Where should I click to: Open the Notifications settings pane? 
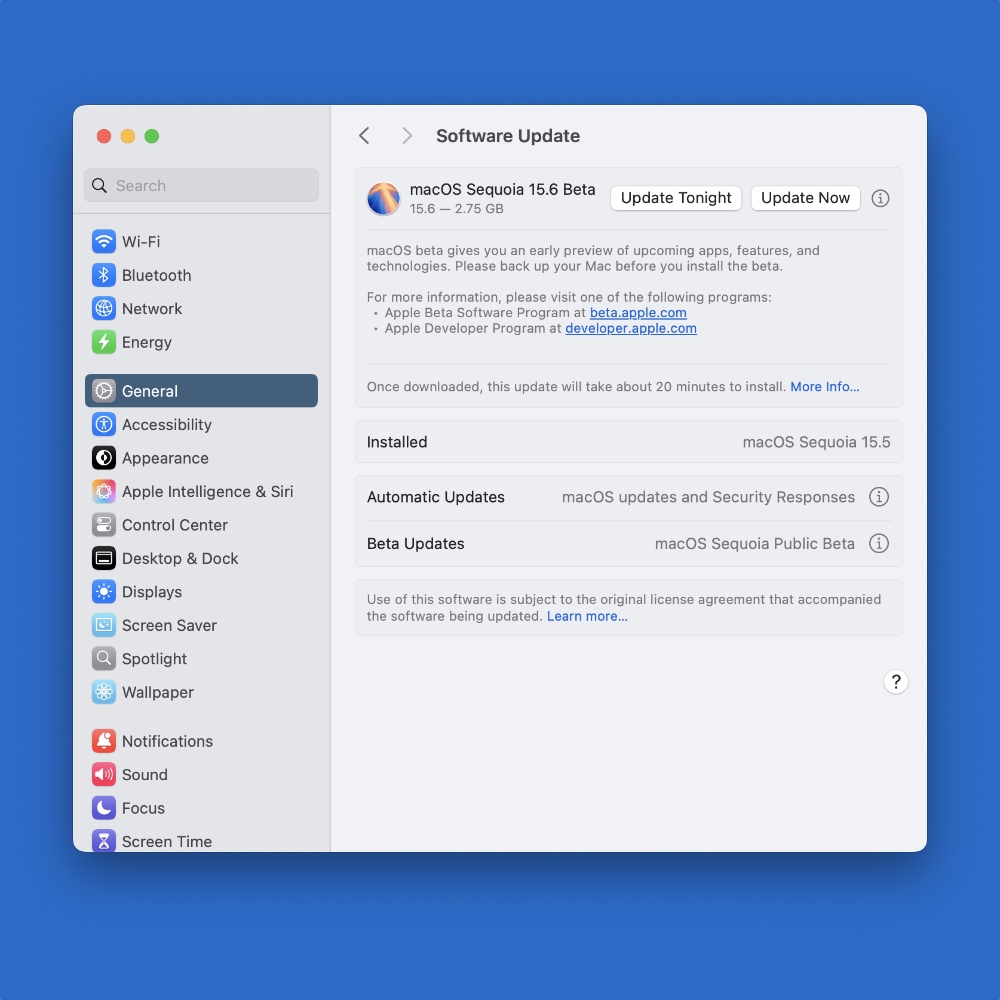pos(167,741)
